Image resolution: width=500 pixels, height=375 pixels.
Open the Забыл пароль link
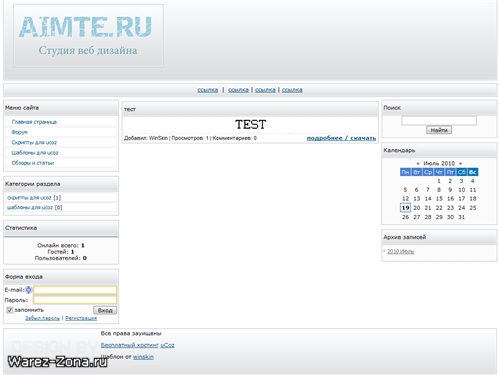[x=42, y=318]
